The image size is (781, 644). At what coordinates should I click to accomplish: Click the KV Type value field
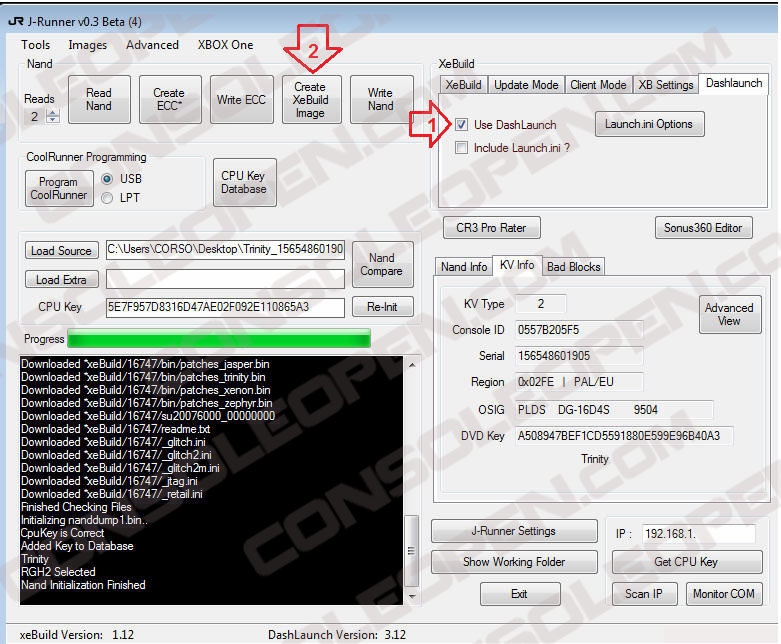click(541, 303)
